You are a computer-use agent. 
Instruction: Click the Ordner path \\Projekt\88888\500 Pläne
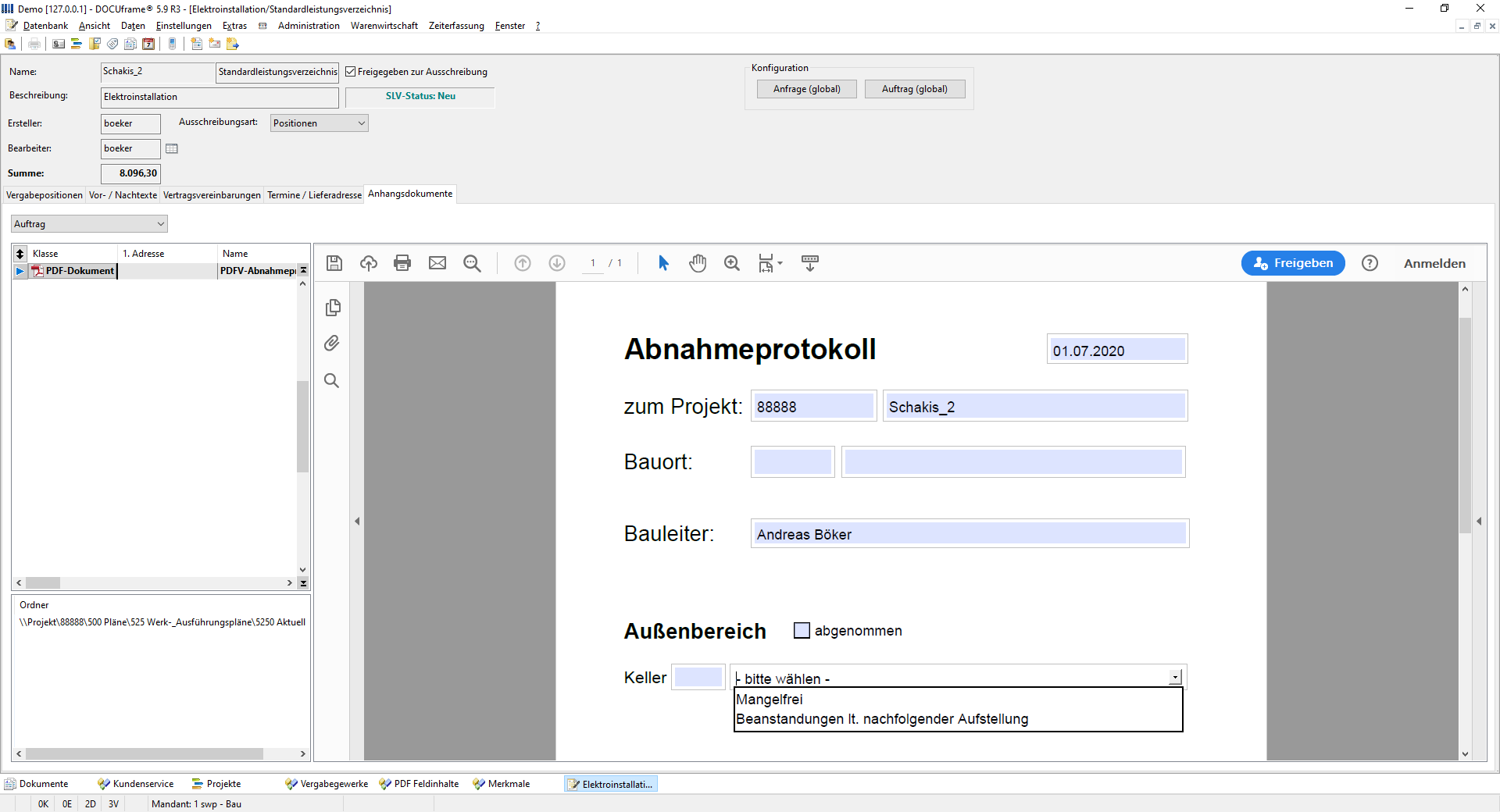(162, 622)
